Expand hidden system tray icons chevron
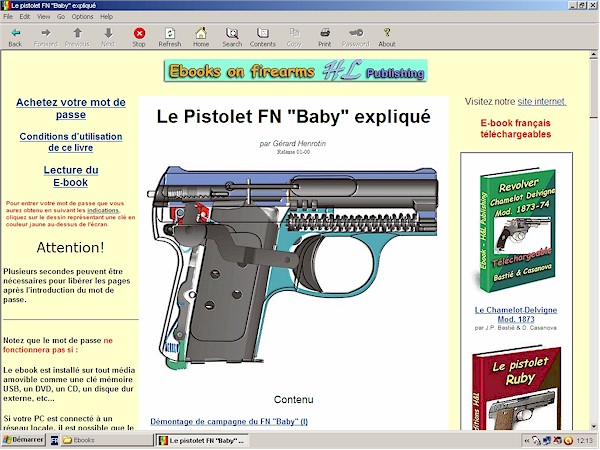This screenshot has width=600, height=450. 527,441
